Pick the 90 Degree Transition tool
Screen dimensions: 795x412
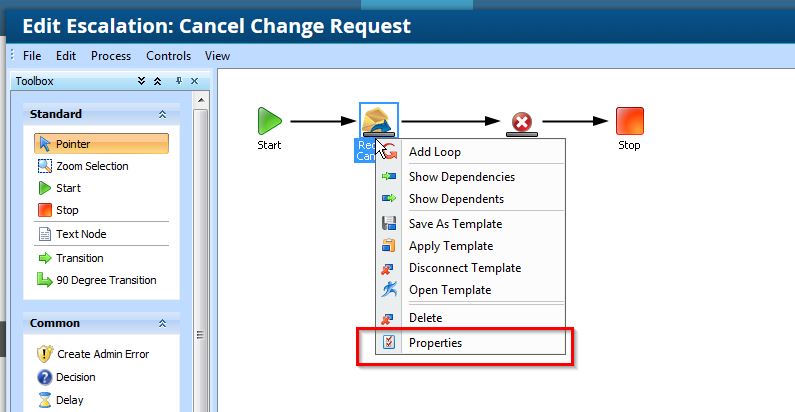coord(106,280)
